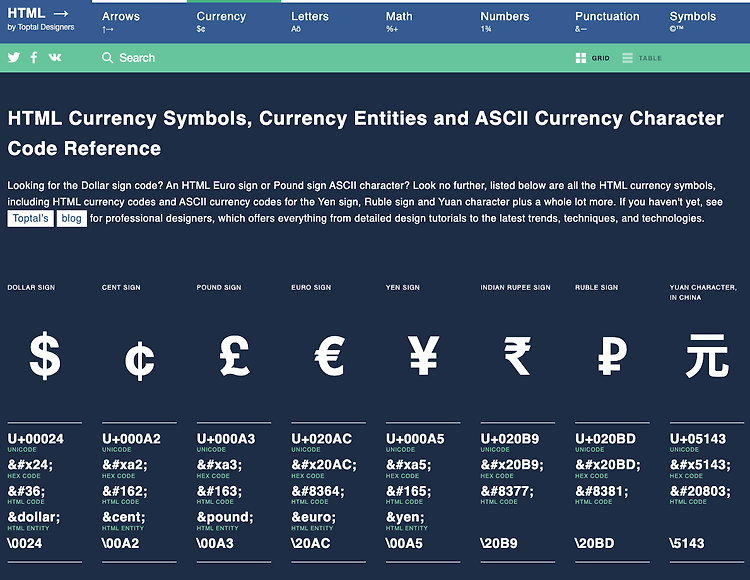Click CSS code \20AC

coord(310,543)
